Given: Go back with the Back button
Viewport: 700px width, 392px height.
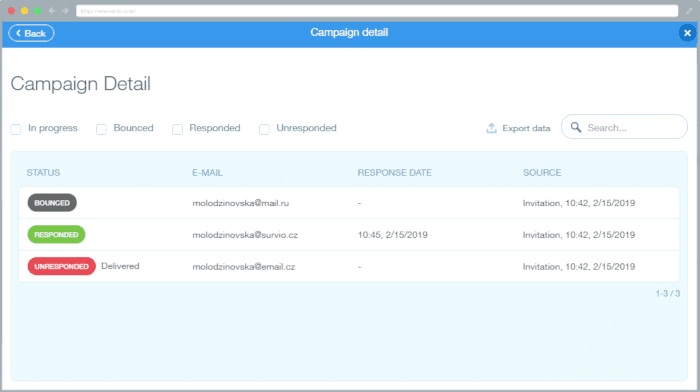Looking at the screenshot, I should pyautogui.click(x=31, y=33).
